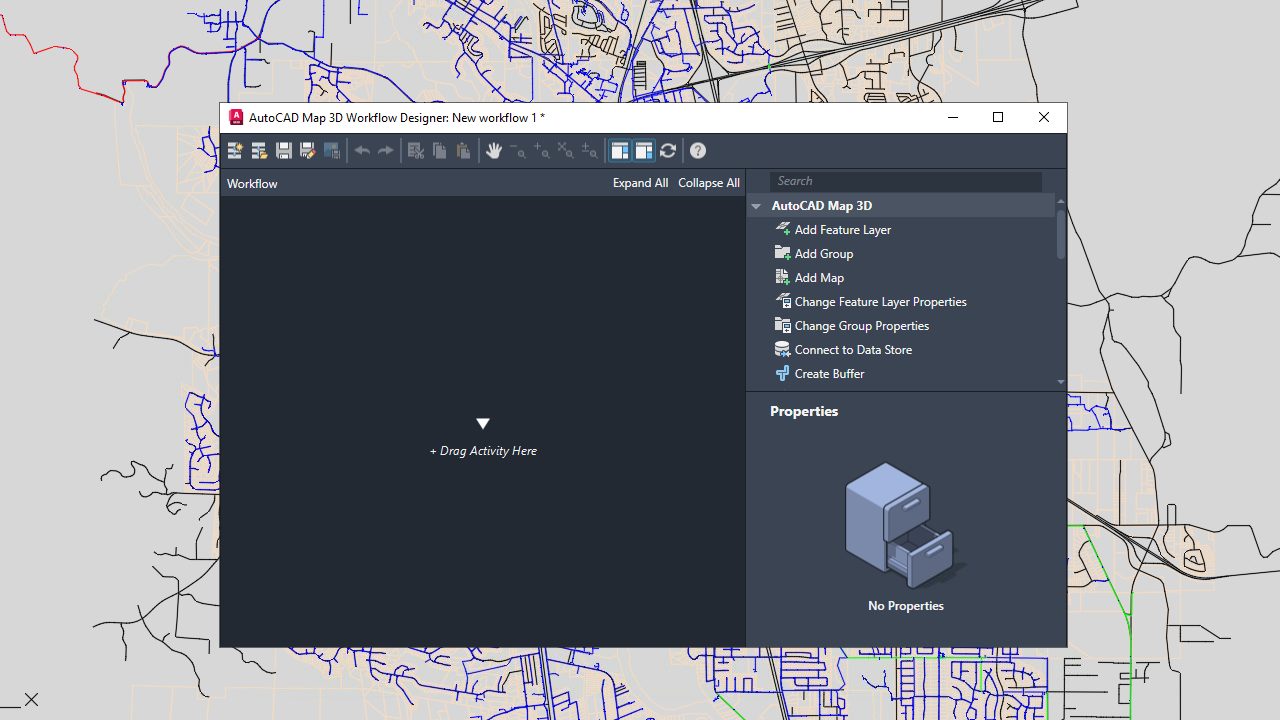The height and width of the screenshot is (720, 1280).
Task: Select the Add Feature Layer activity
Action: (842, 230)
